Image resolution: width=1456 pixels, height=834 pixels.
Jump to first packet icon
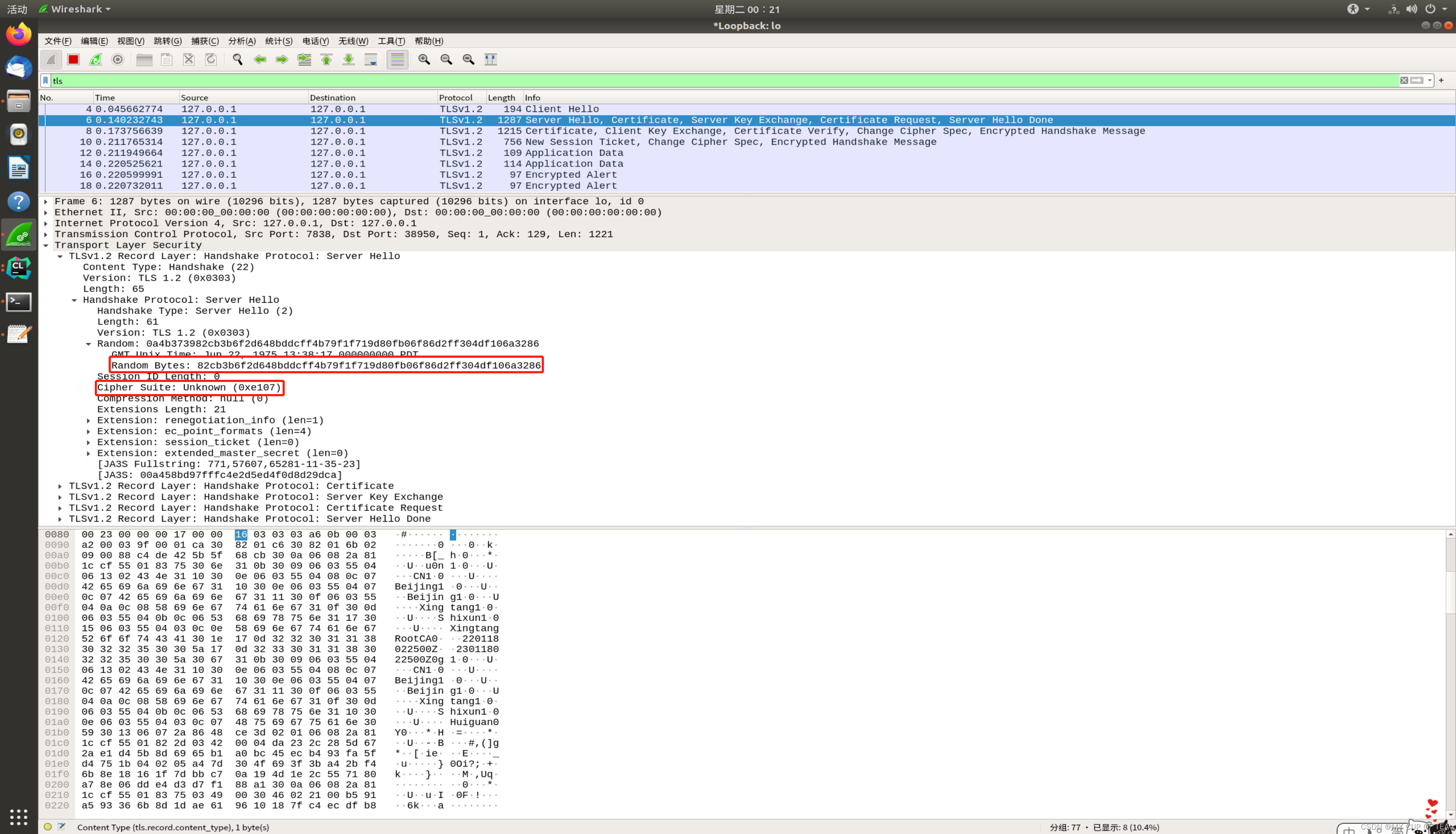point(327,60)
